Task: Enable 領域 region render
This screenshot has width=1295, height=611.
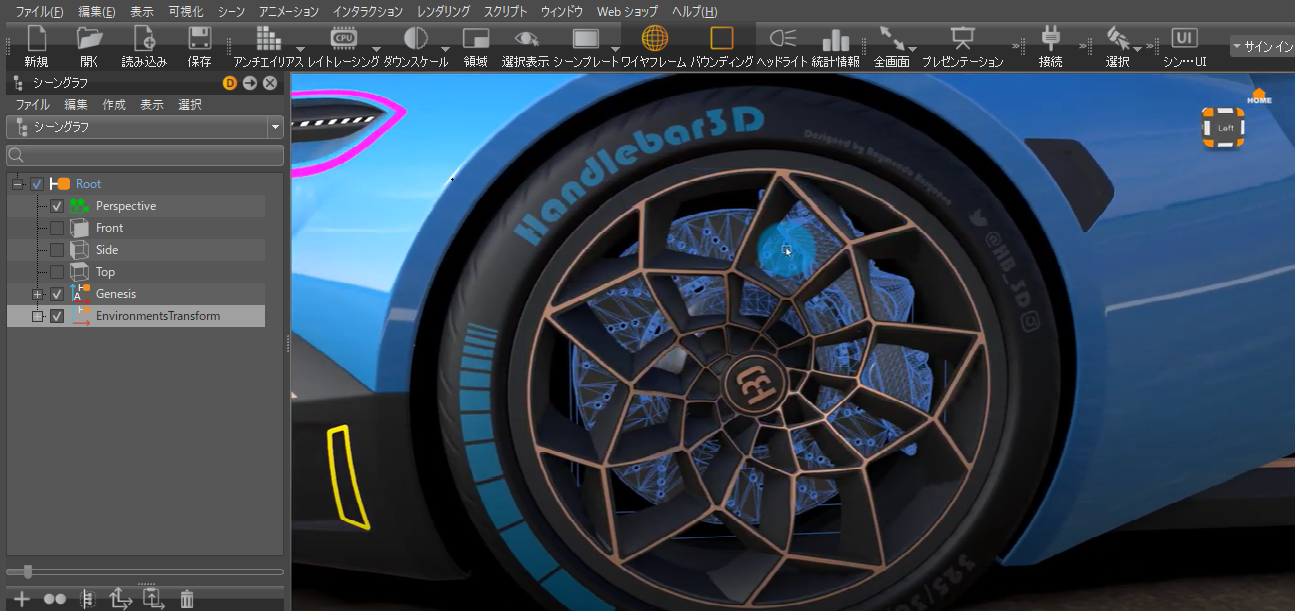Action: (x=475, y=46)
